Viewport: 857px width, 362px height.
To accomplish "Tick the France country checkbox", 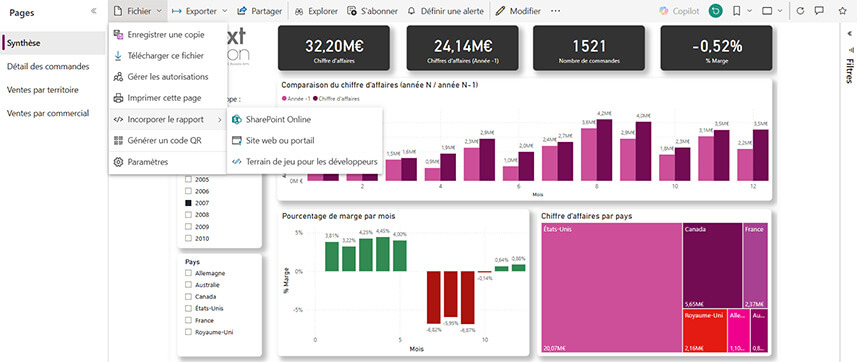I will [189, 320].
